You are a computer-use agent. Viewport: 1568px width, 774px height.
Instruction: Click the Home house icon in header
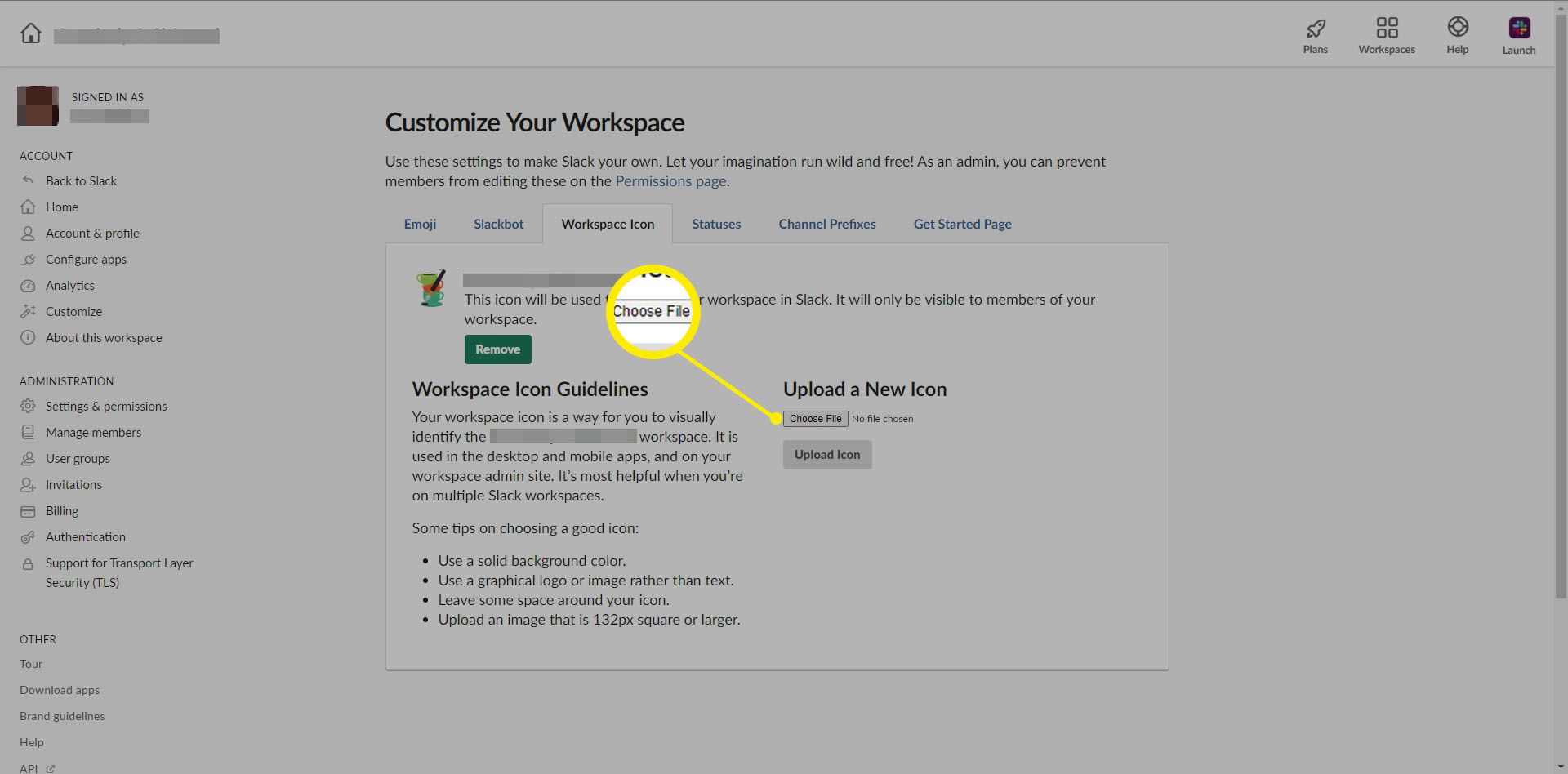31,33
